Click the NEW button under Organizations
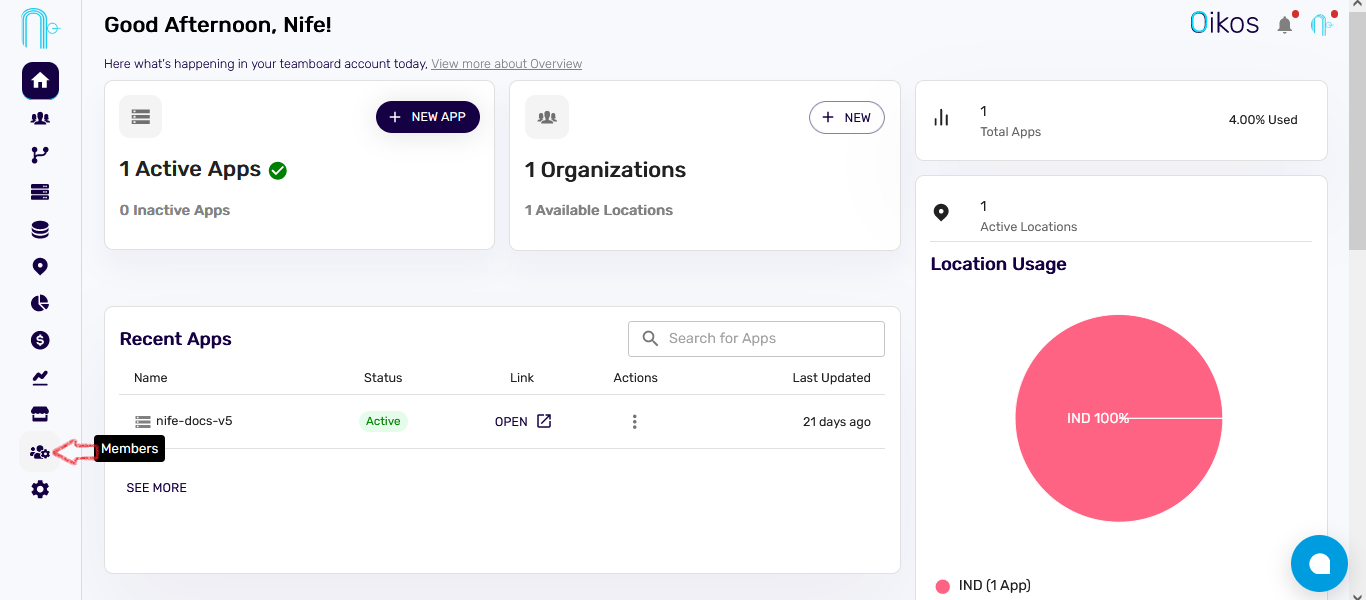 tap(846, 117)
